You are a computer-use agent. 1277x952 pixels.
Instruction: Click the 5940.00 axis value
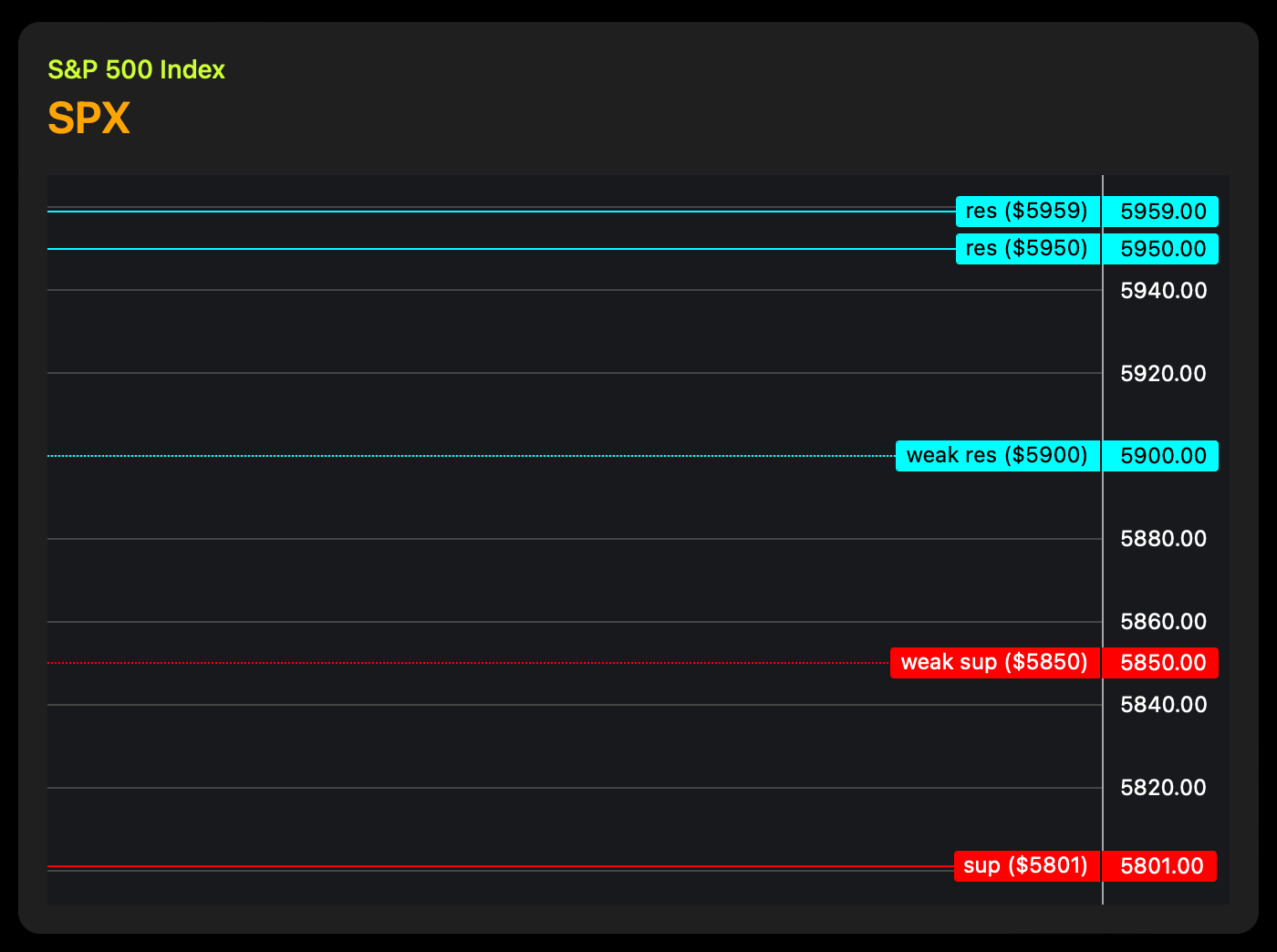coord(1164,291)
